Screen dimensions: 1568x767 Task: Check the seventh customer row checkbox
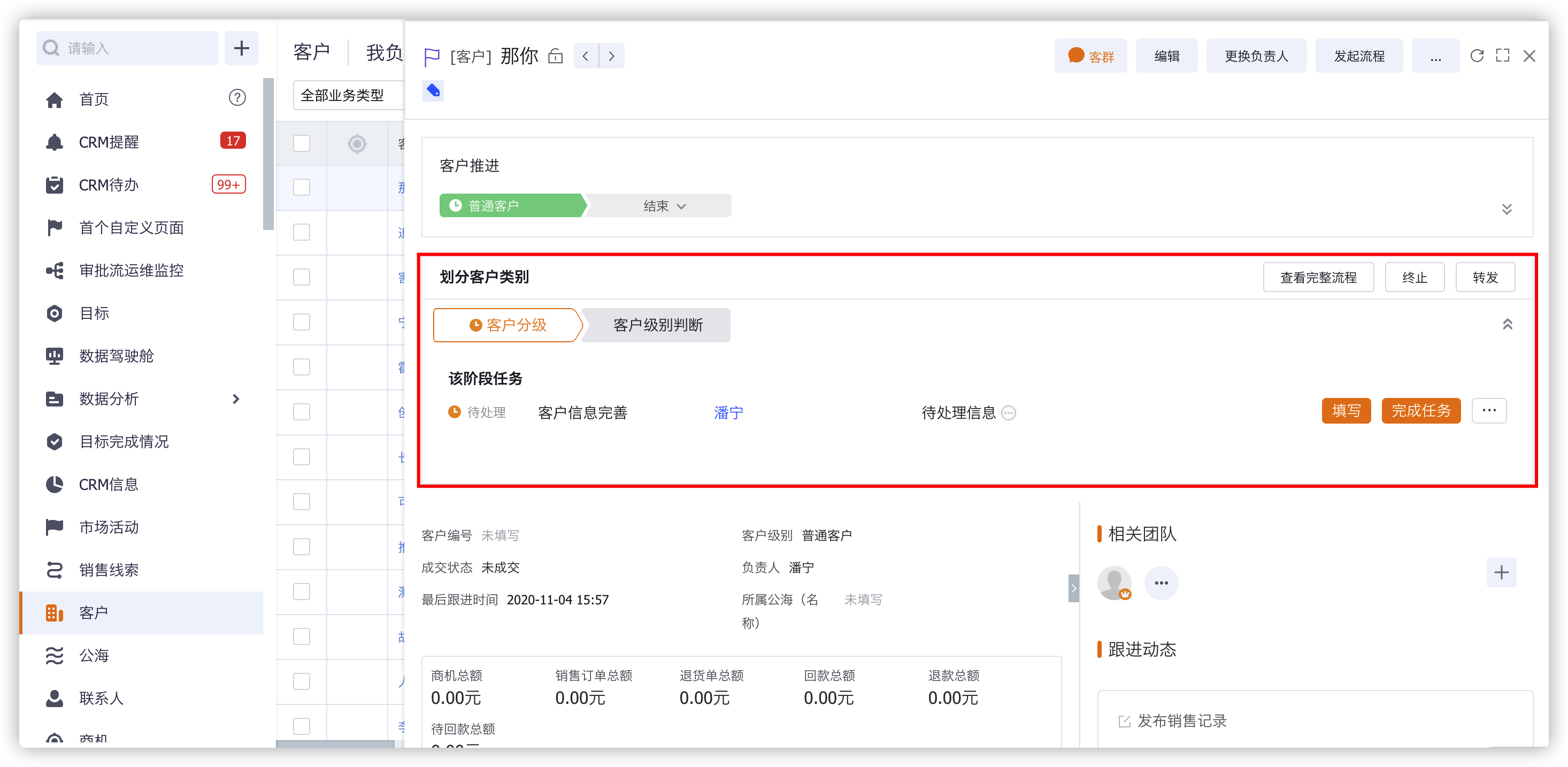[301, 457]
